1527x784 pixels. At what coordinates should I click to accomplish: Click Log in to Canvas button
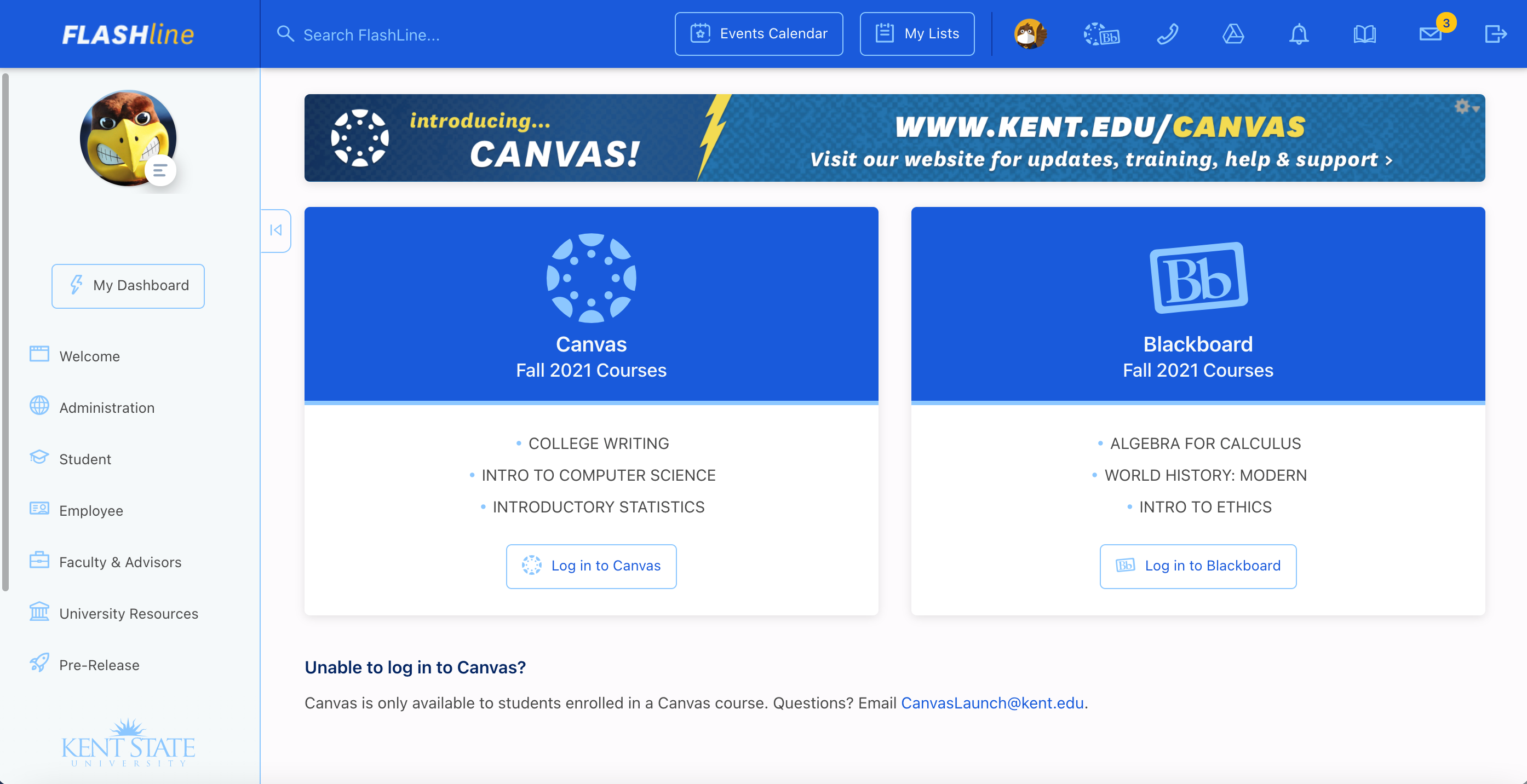pos(591,567)
